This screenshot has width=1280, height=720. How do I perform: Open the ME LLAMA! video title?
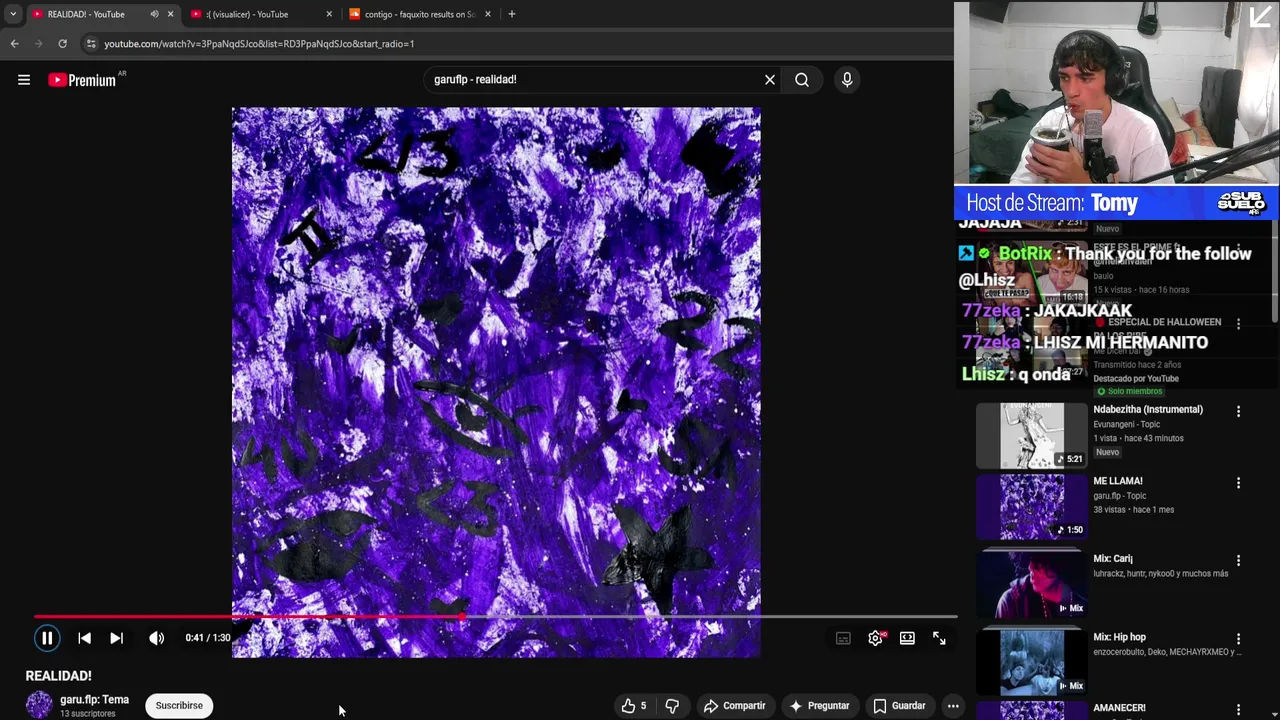coord(1118,481)
